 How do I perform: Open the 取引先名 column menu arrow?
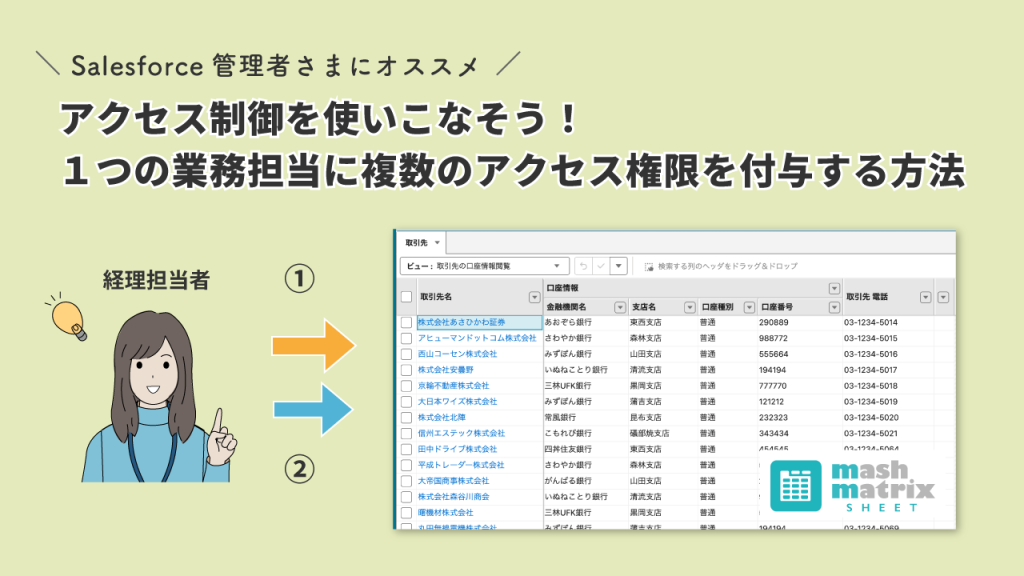pyautogui.click(x=534, y=297)
